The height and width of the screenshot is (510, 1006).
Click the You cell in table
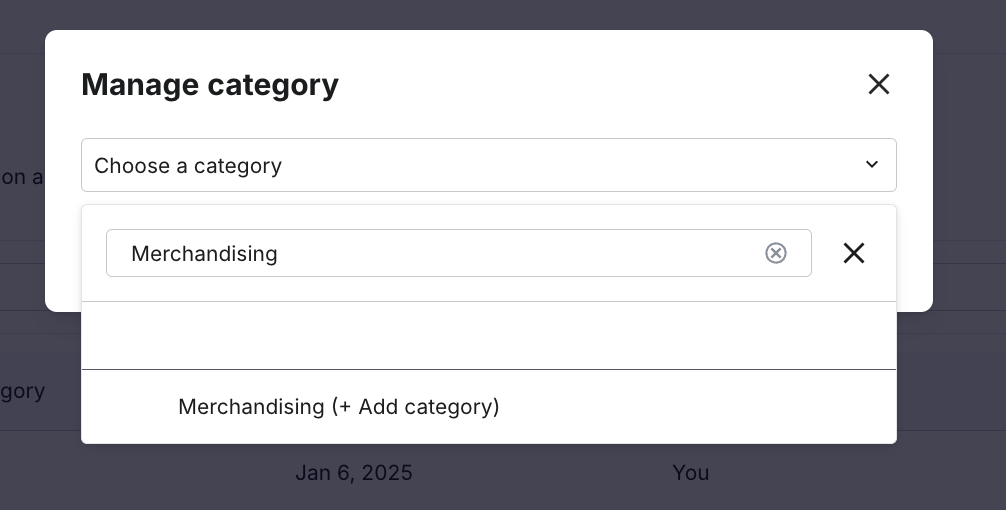pos(691,473)
